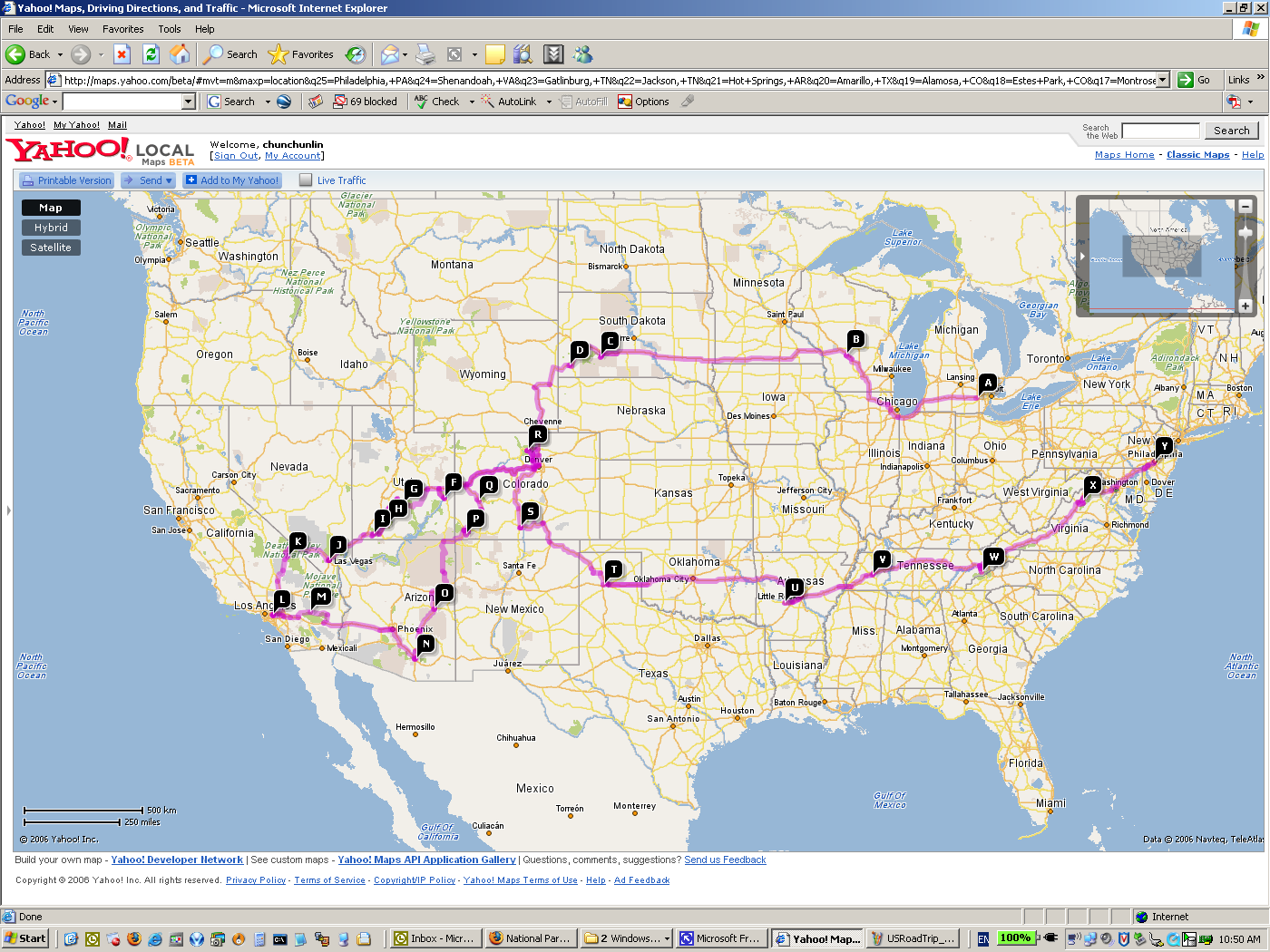The height and width of the screenshot is (952, 1270).
Task: Expand the Google logo menu arrow
Action: coord(54,102)
